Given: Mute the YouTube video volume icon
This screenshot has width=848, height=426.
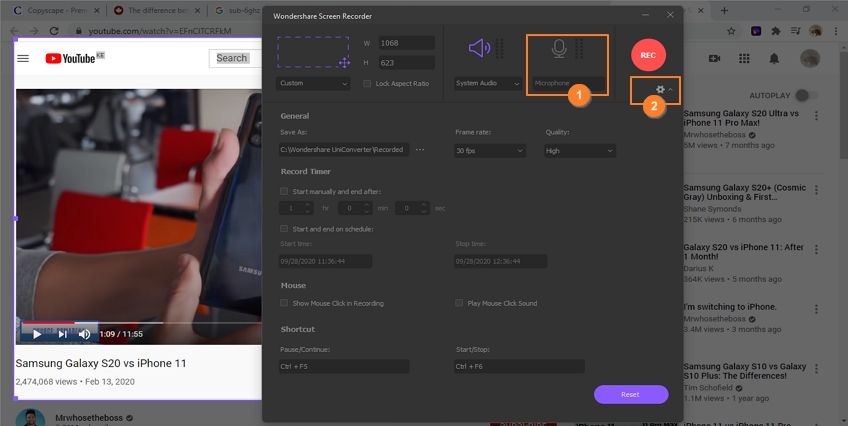Looking at the screenshot, I should [84, 334].
